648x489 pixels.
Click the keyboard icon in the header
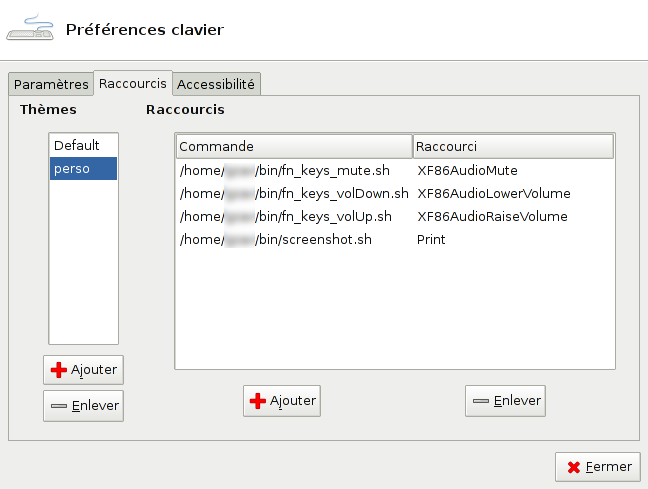[30, 27]
